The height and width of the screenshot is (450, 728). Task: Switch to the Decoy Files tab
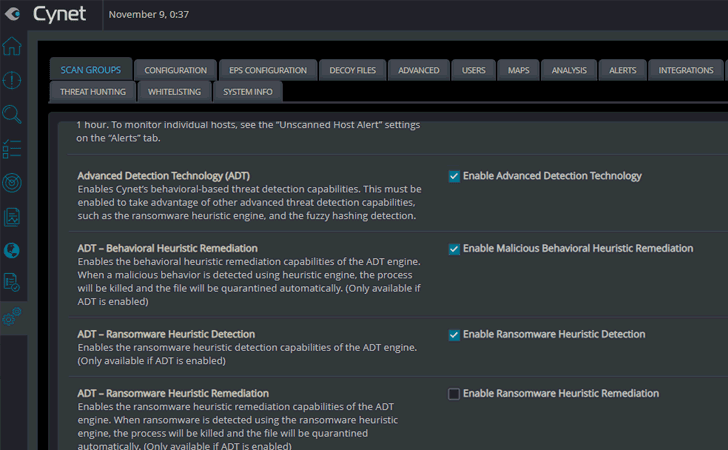pyautogui.click(x=352, y=70)
